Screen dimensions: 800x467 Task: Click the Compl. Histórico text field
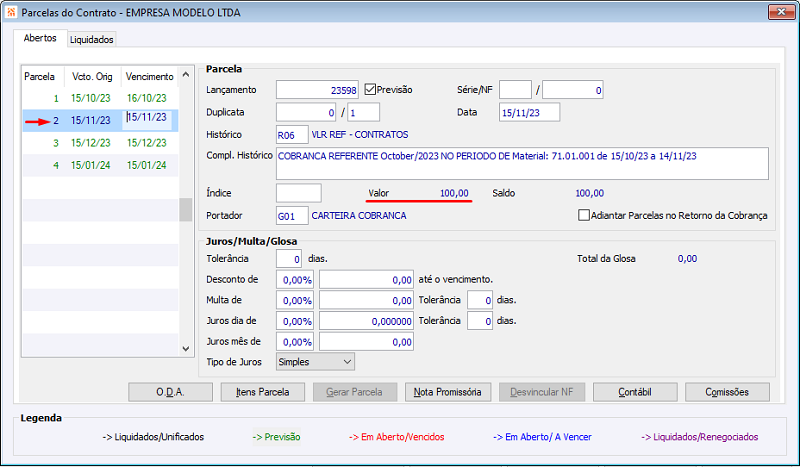(x=521, y=162)
